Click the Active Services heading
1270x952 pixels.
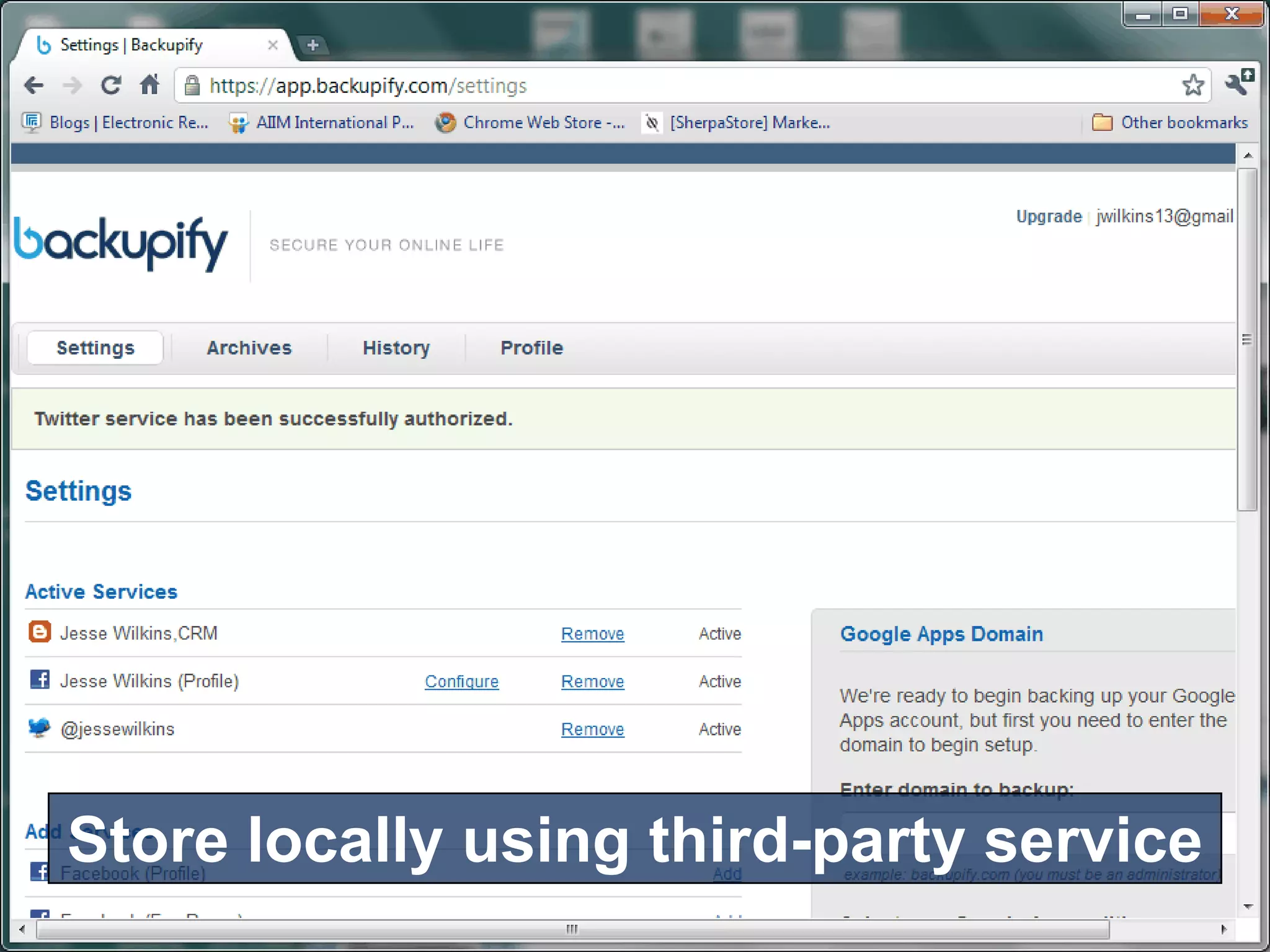[101, 592]
